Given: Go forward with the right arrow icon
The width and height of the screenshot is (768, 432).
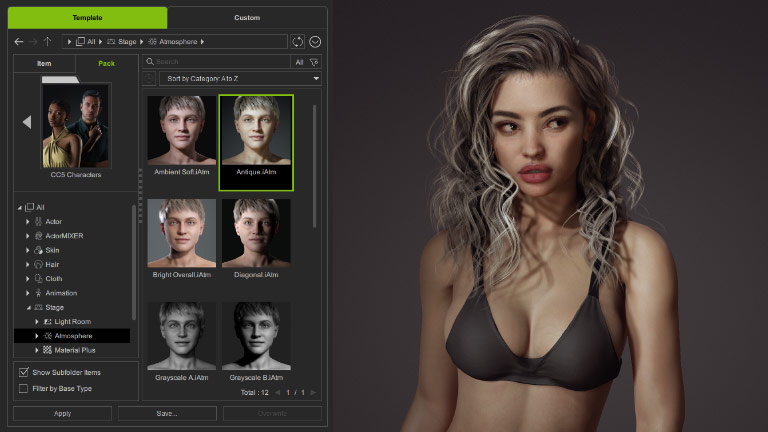Looking at the screenshot, I should coord(33,42).
